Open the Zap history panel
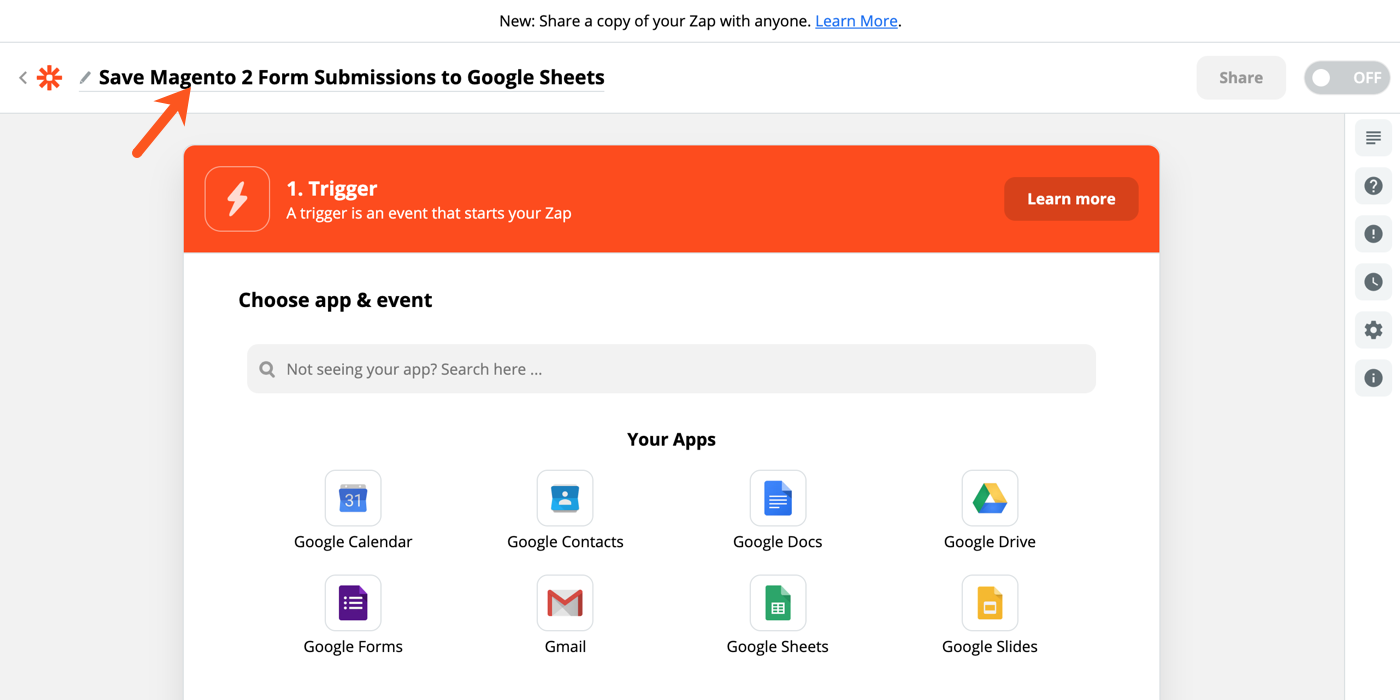The width and height of the screenshot is (1400, 700). point(1373,281)
